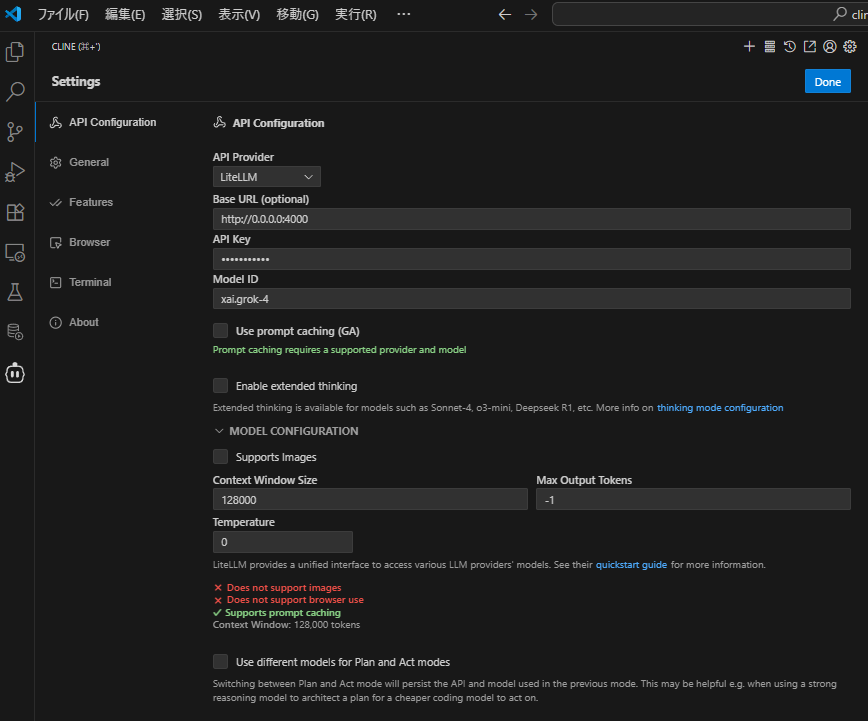Collapse the MODEL CONFIGURATION section

286,431
